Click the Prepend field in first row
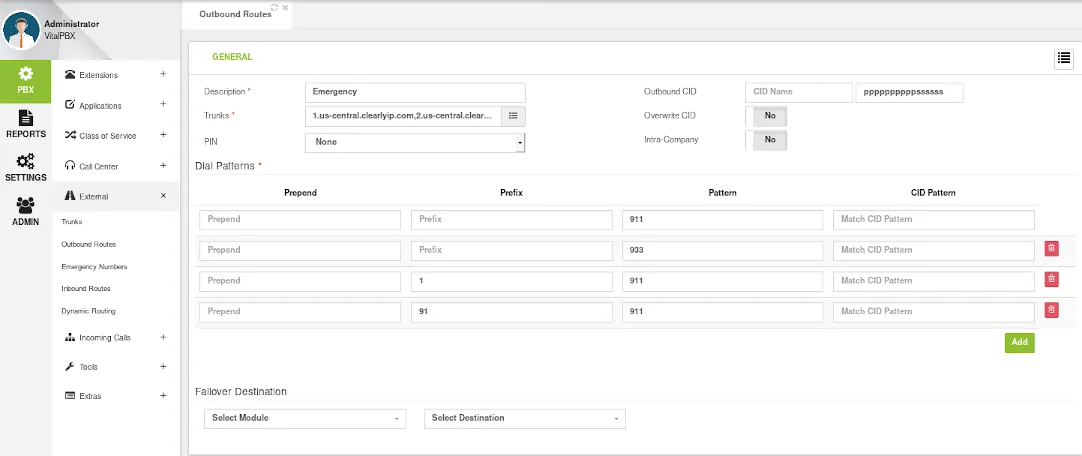Viewport: 1082px width, 456px height. [x=300, y=220]
